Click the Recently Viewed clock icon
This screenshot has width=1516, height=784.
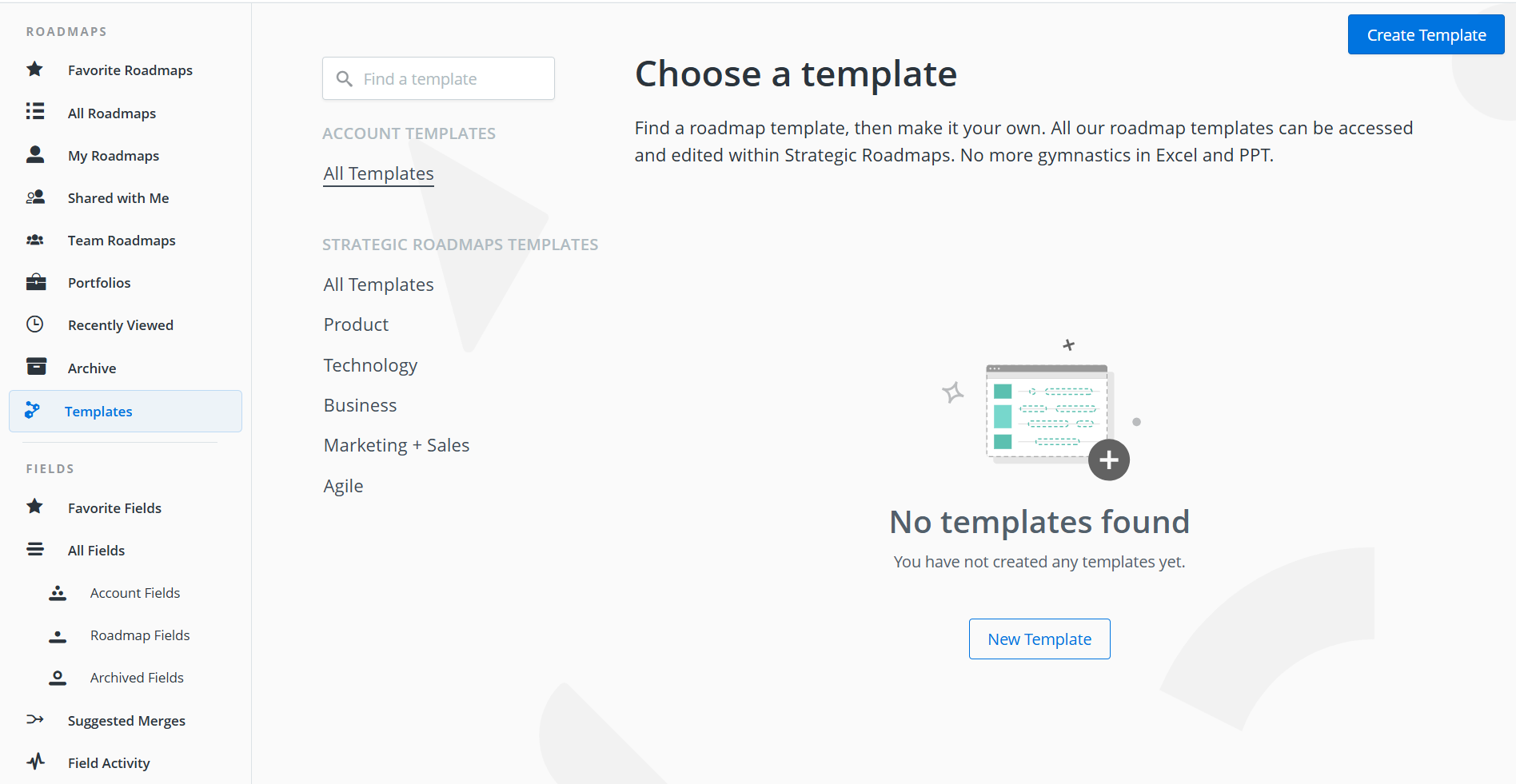click(x=34, y=324)
